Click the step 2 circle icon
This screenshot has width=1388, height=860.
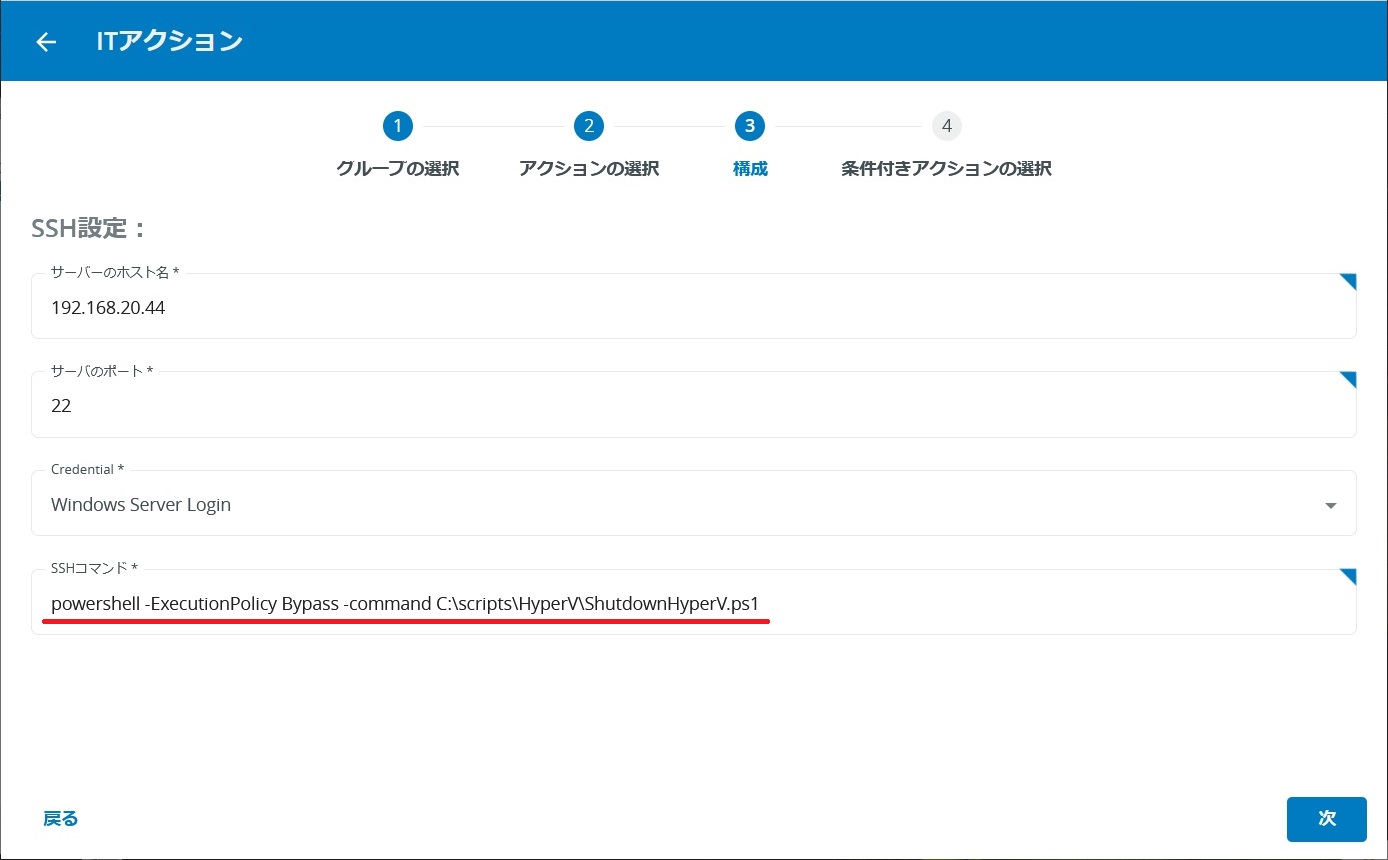point(589,126)
